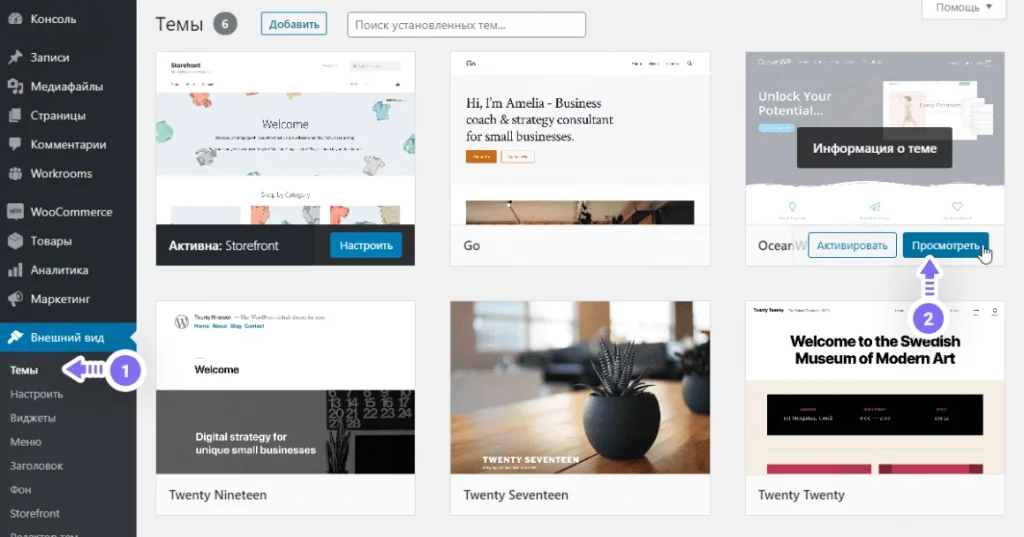This screenshot has height=537, width=1024.
Task: Open the Меню submenu entry
Action: tap(25, 442)
